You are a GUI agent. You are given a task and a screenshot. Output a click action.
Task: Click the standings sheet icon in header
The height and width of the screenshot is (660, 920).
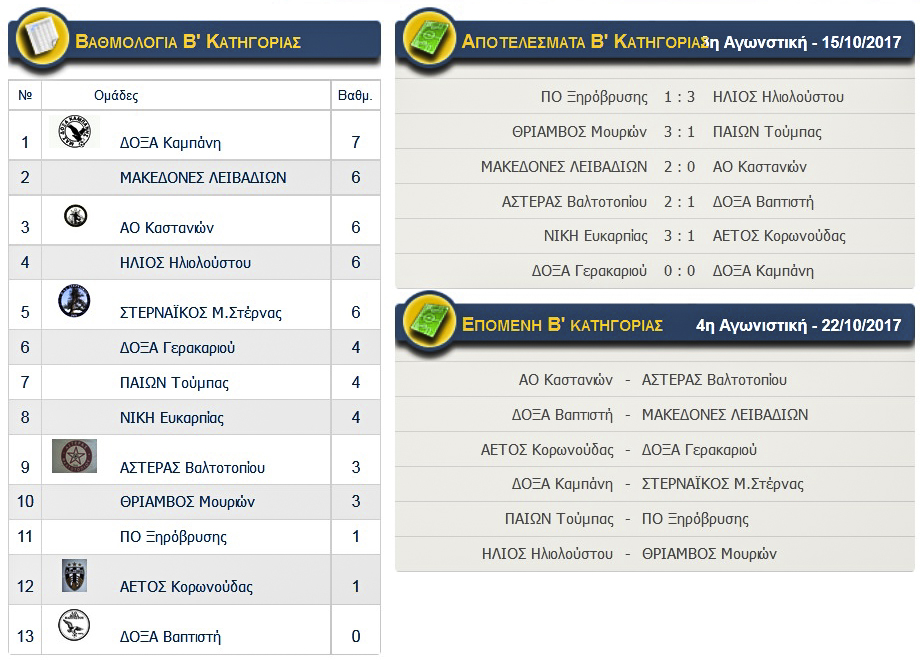(x=39, y=41)
